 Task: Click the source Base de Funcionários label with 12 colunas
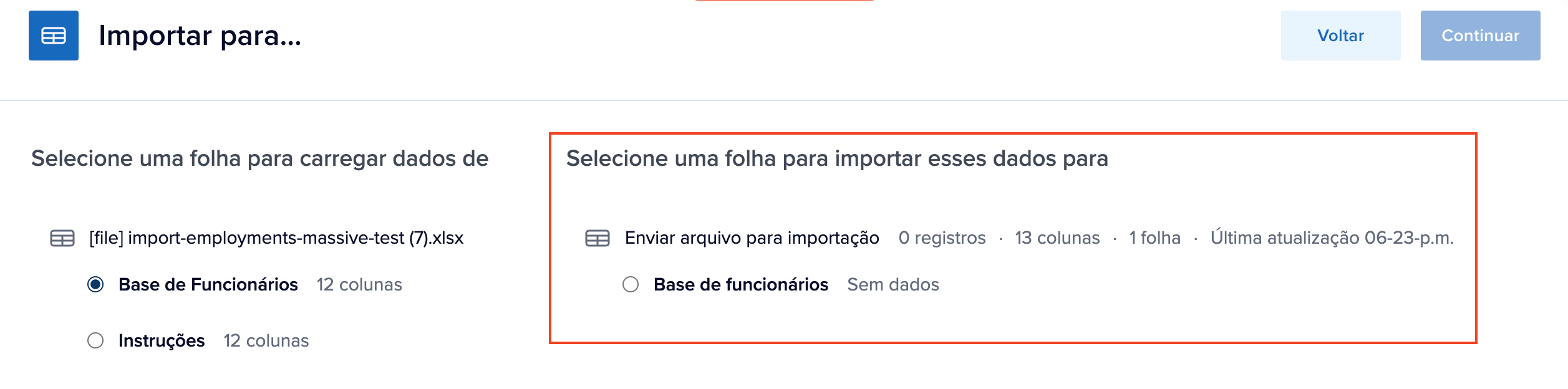[x=208, y=285]
